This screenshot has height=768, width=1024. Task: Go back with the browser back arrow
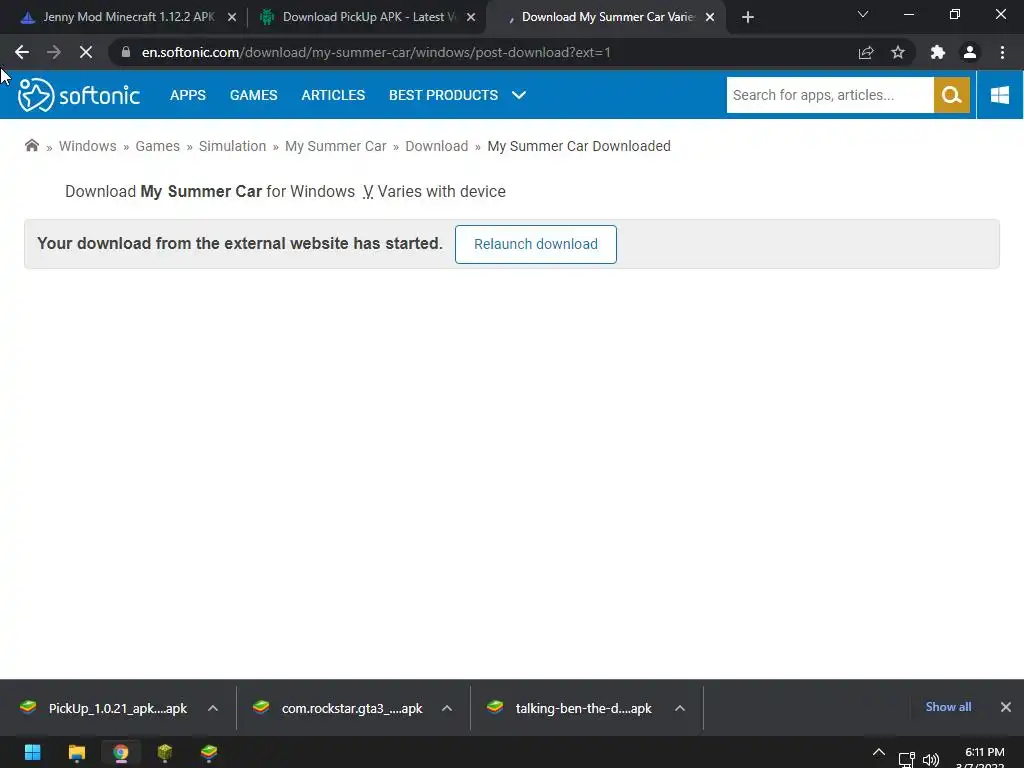coord(22,52)
